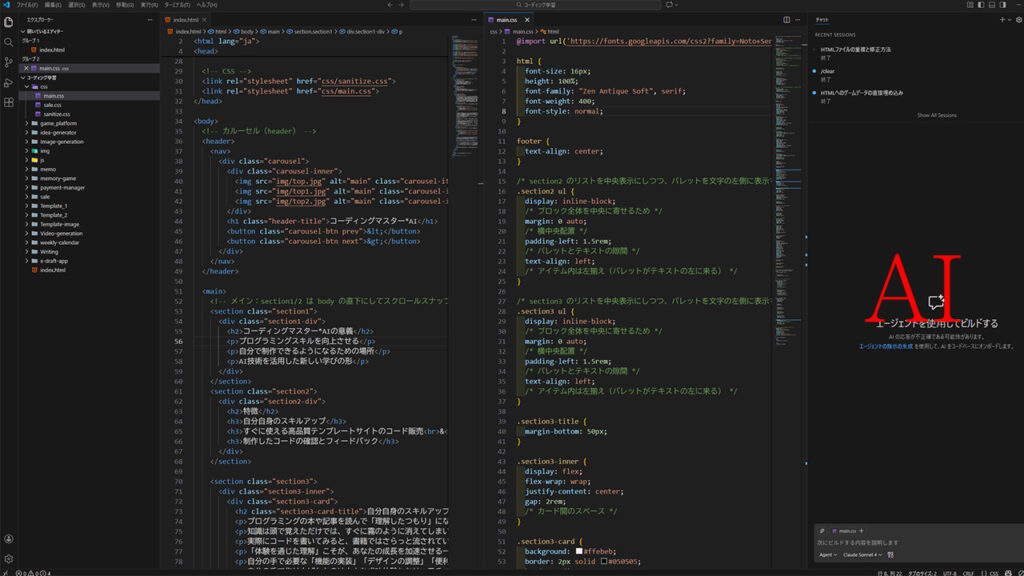Open the Explorer view in activity bar
1024x576 pixels.
coord(8,21)
